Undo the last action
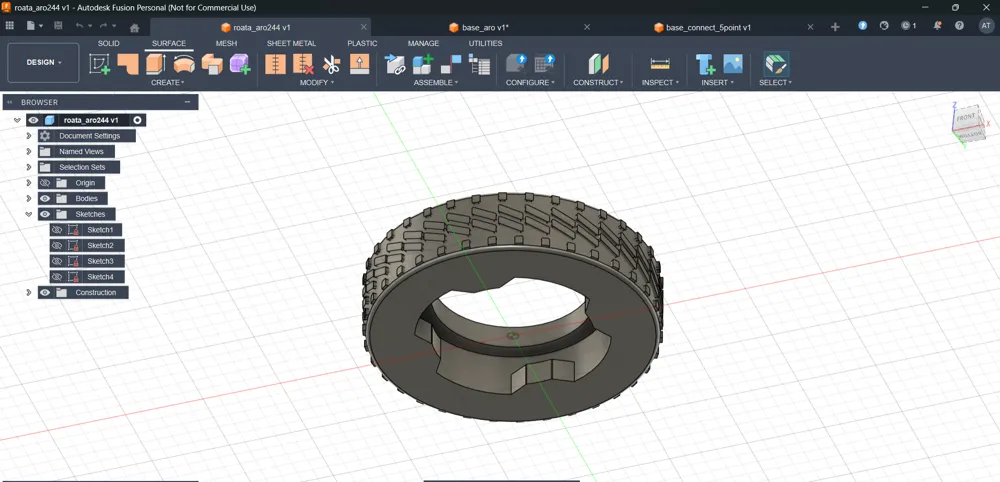The width and height of the screenshot is (1000, 482). pos(79,26)
